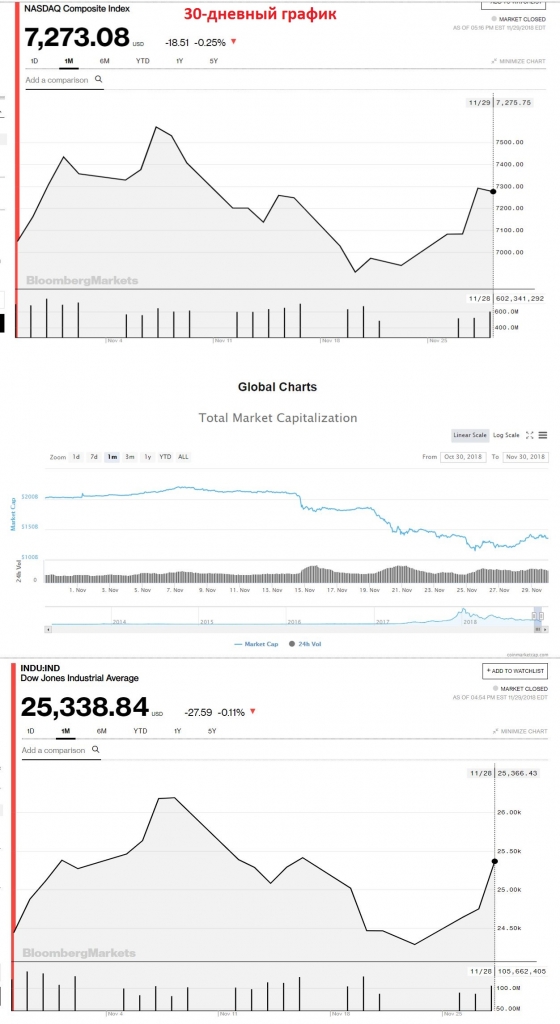Viewport: 560px width, 1024px height.
Task: Select the 5Y range on the NASDAQ chart
Action: tap(213, 61)
